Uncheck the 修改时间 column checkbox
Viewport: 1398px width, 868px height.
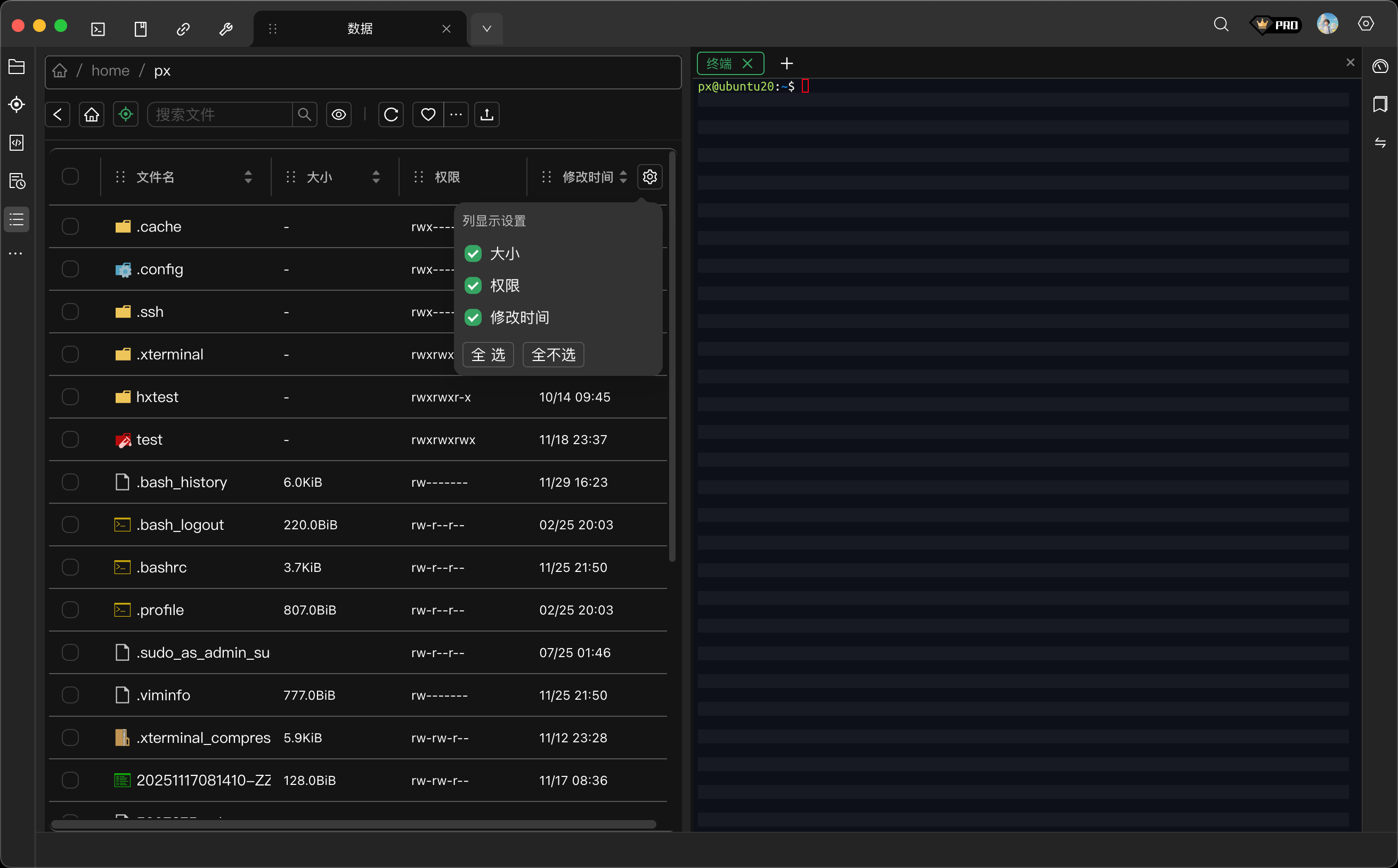click(x=473, y=317)
